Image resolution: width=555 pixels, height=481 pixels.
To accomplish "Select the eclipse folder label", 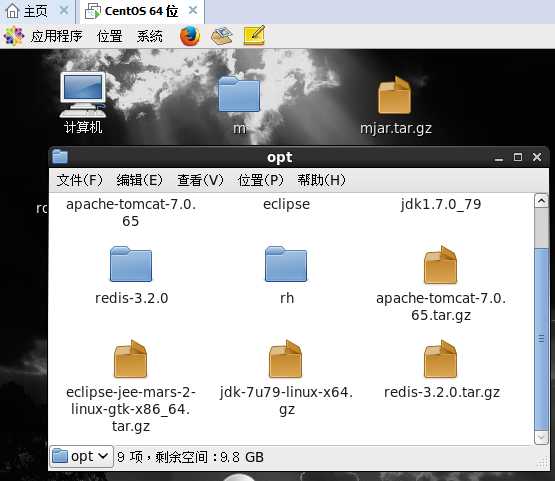I will (x=286, y=204).
